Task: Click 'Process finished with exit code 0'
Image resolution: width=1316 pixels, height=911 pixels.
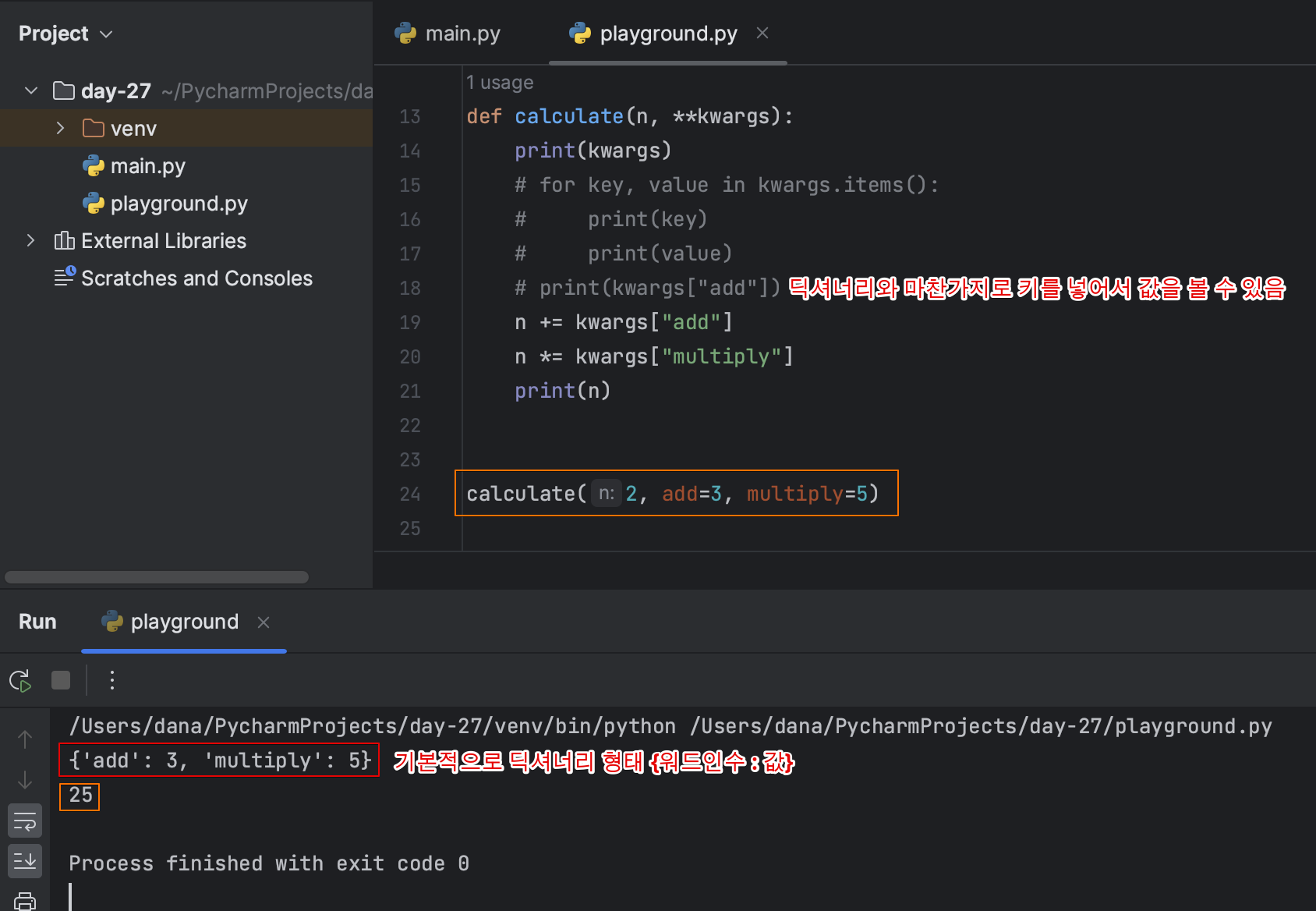Action: pos(269,863)
